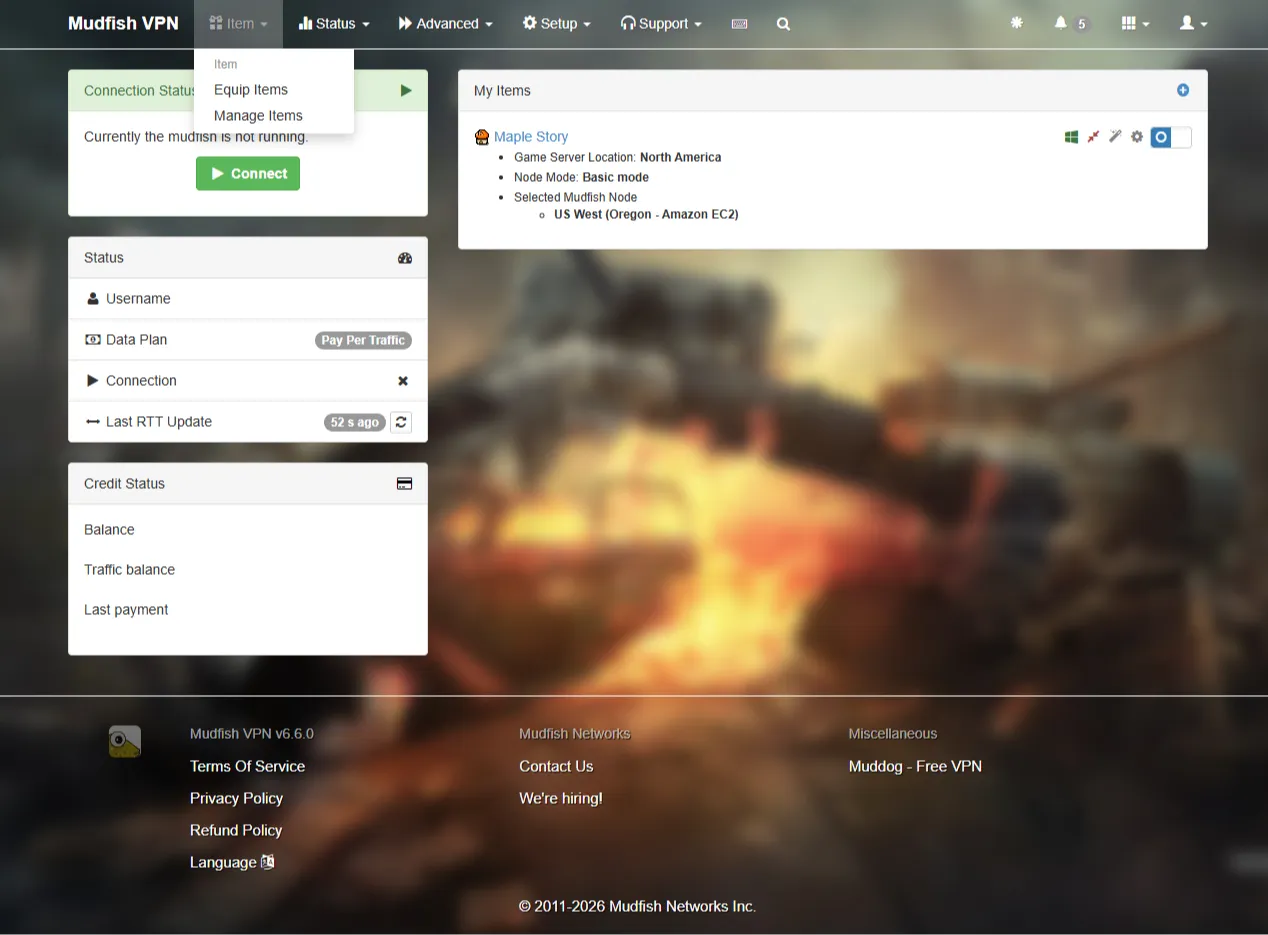Click the credit card icon in Credit Status
Viewport: 1268px width, 935px height.
[x=404, y=484]
